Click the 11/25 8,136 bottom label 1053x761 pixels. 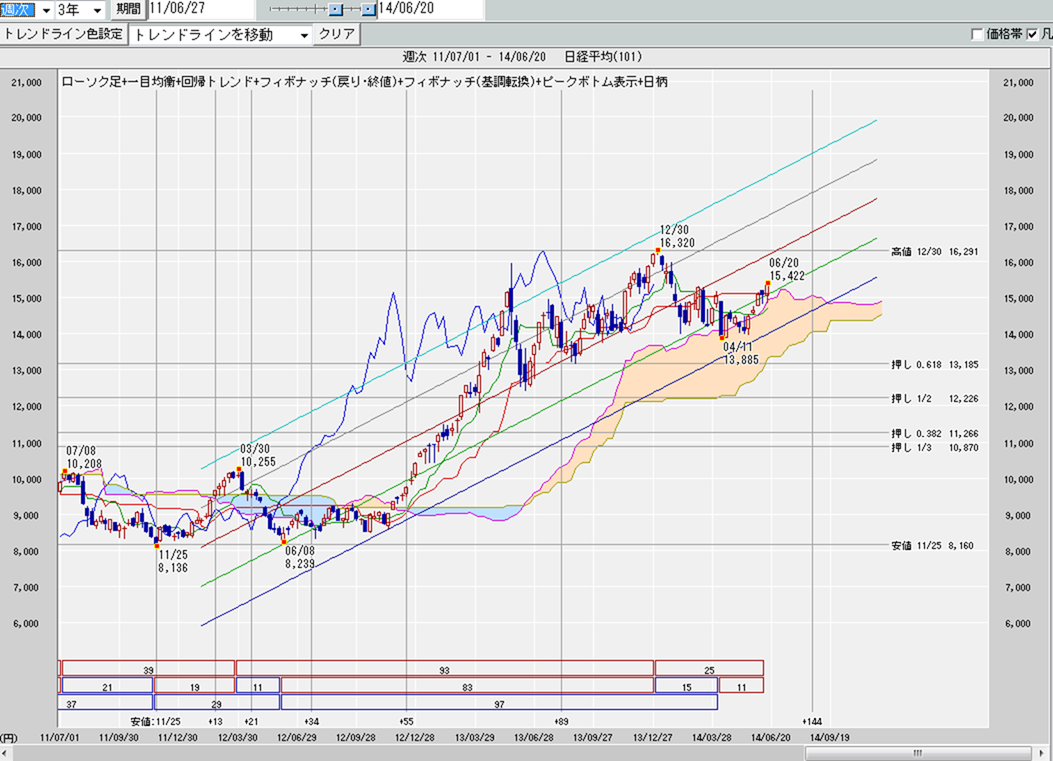point(173,562)
